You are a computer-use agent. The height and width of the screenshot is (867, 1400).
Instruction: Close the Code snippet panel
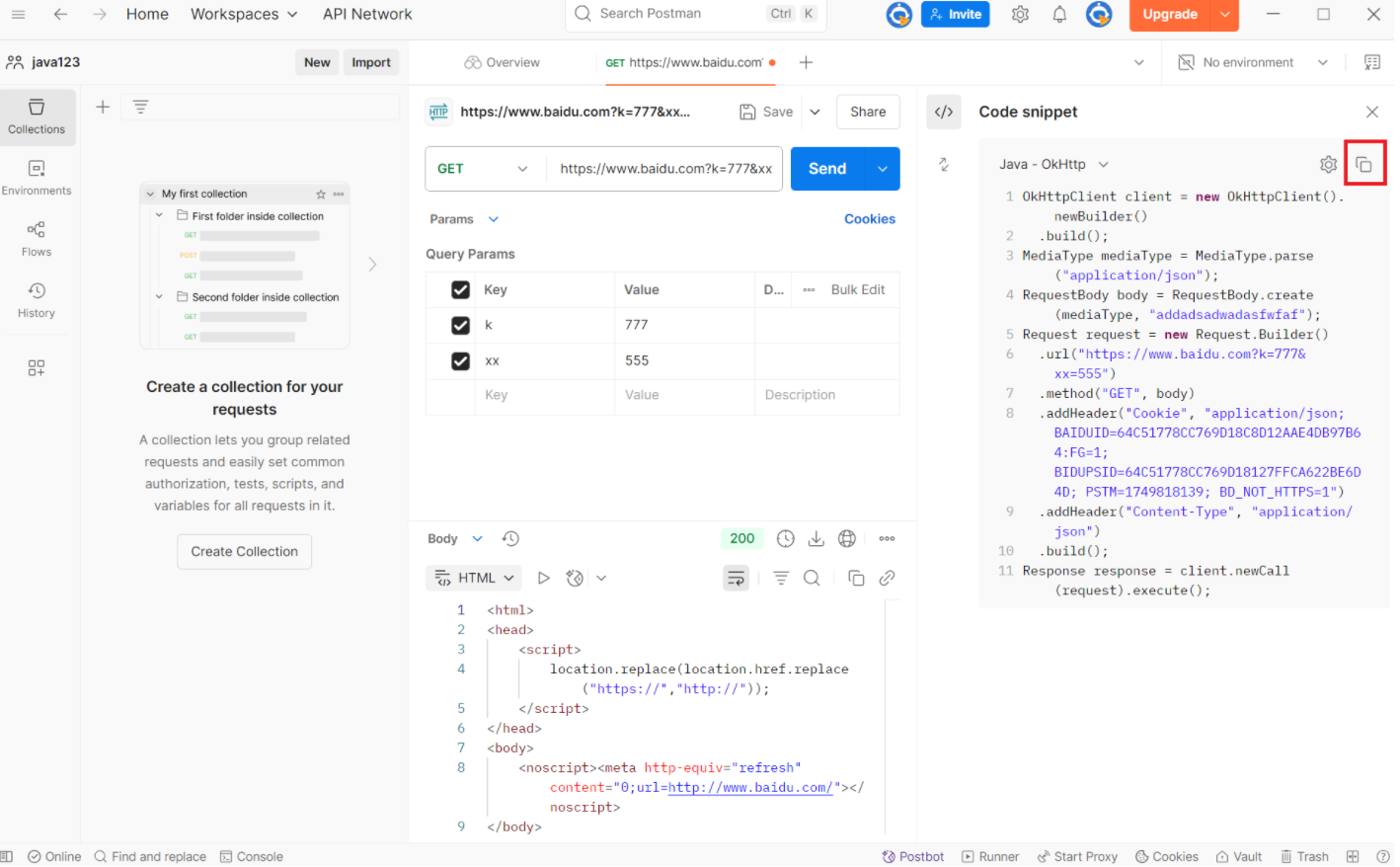pos(1372,112)
